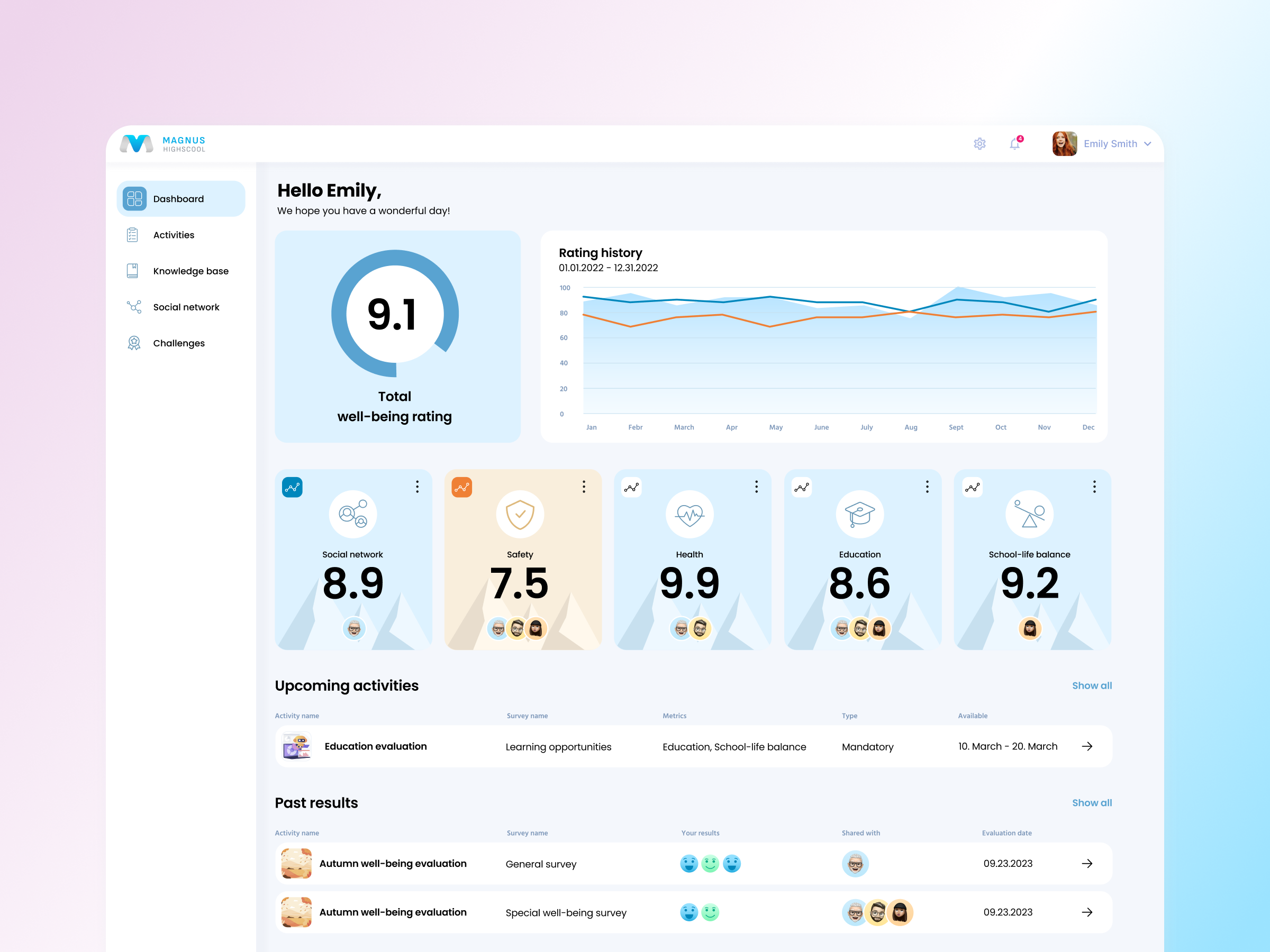Select the Knowledge base sidebar icon
The width and height of the screenshot is (1270, 952).
[133, 270]
